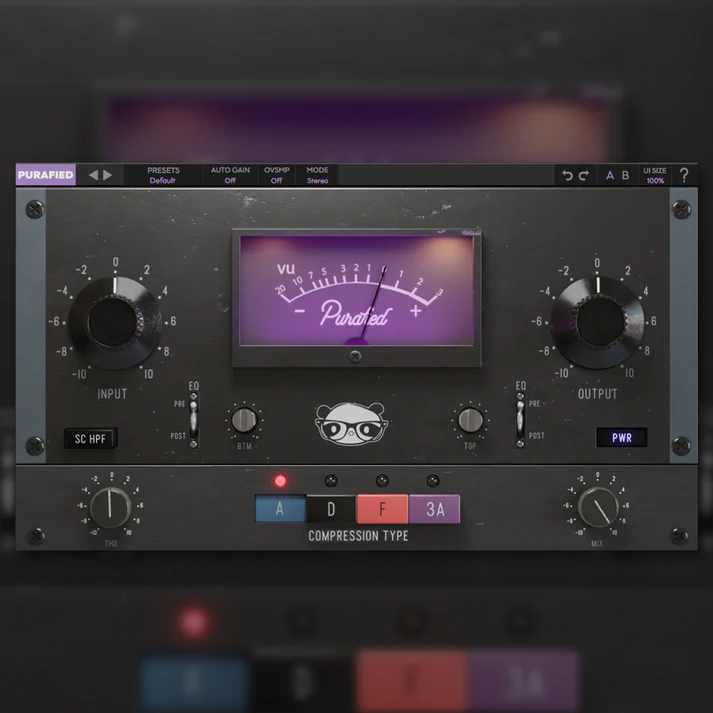Toggle the SC HPF button
713x713 pixels.
click(90, 439)
